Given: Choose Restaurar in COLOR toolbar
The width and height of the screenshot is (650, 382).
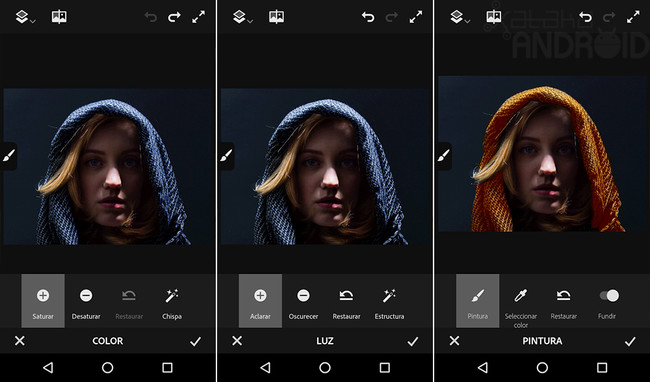Looking at the screenshot, I should (x=129, y=301).
